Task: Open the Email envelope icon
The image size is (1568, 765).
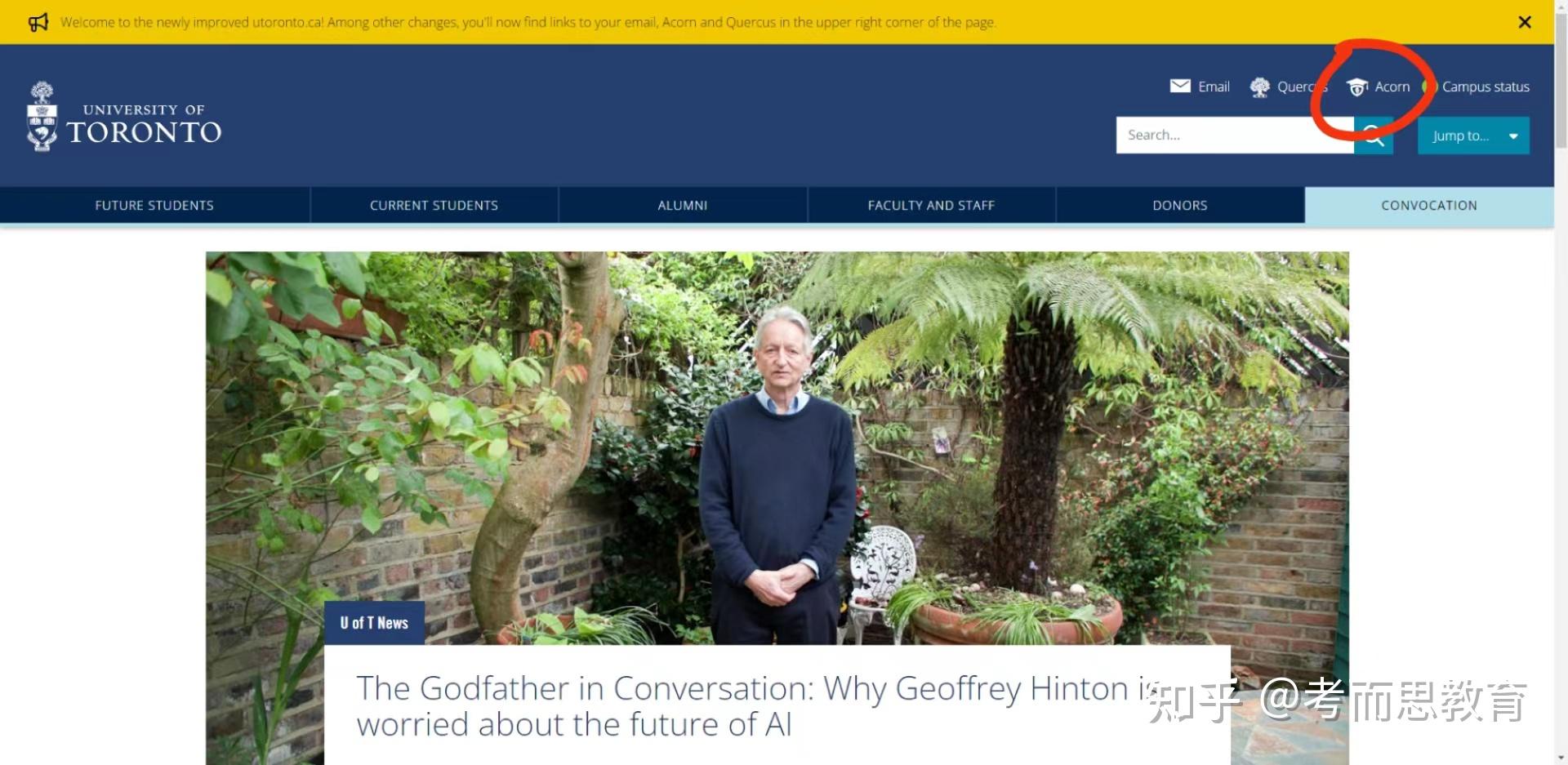Action: click(1180, 86)
